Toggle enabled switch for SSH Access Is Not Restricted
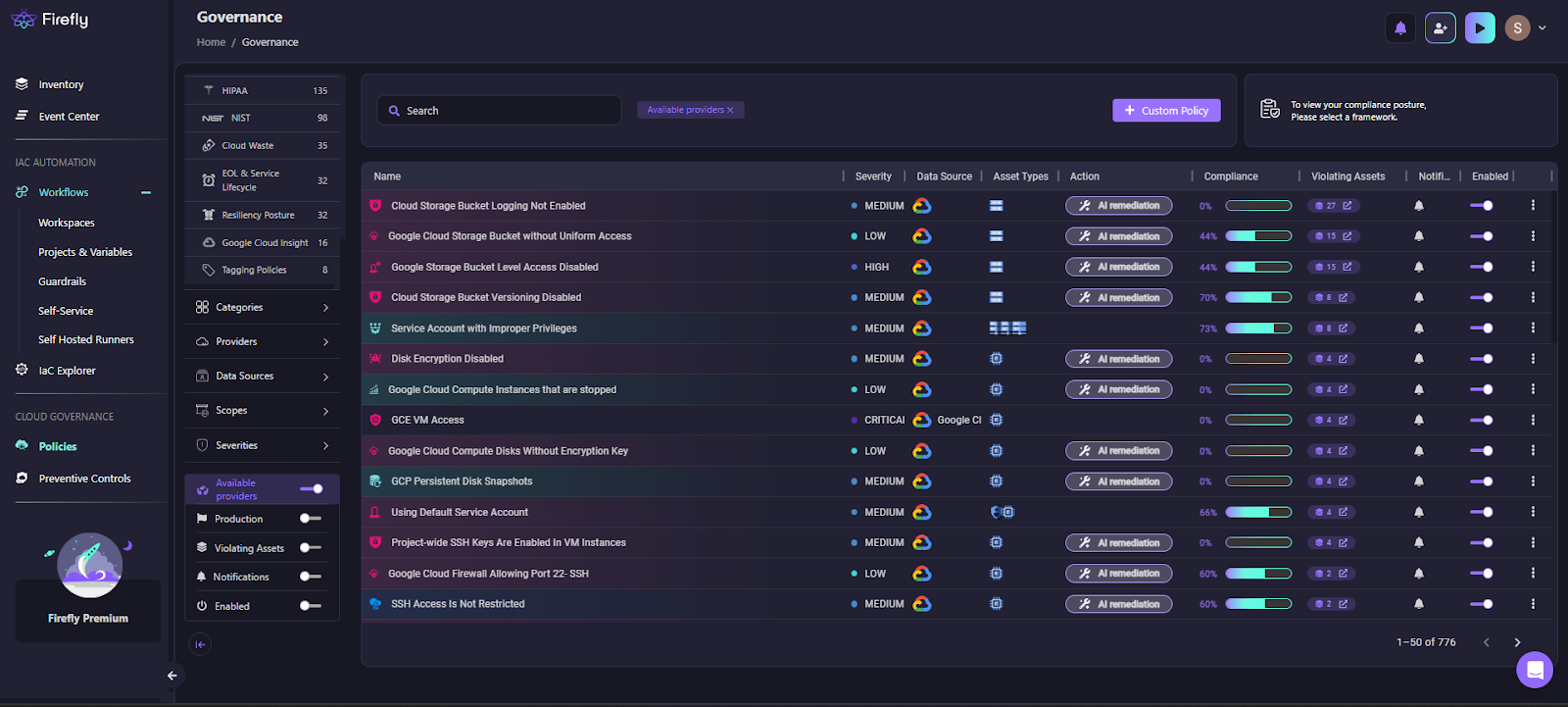This screenshot has height=707, width=1568. pyautogui.click(x=1481, y=604)
